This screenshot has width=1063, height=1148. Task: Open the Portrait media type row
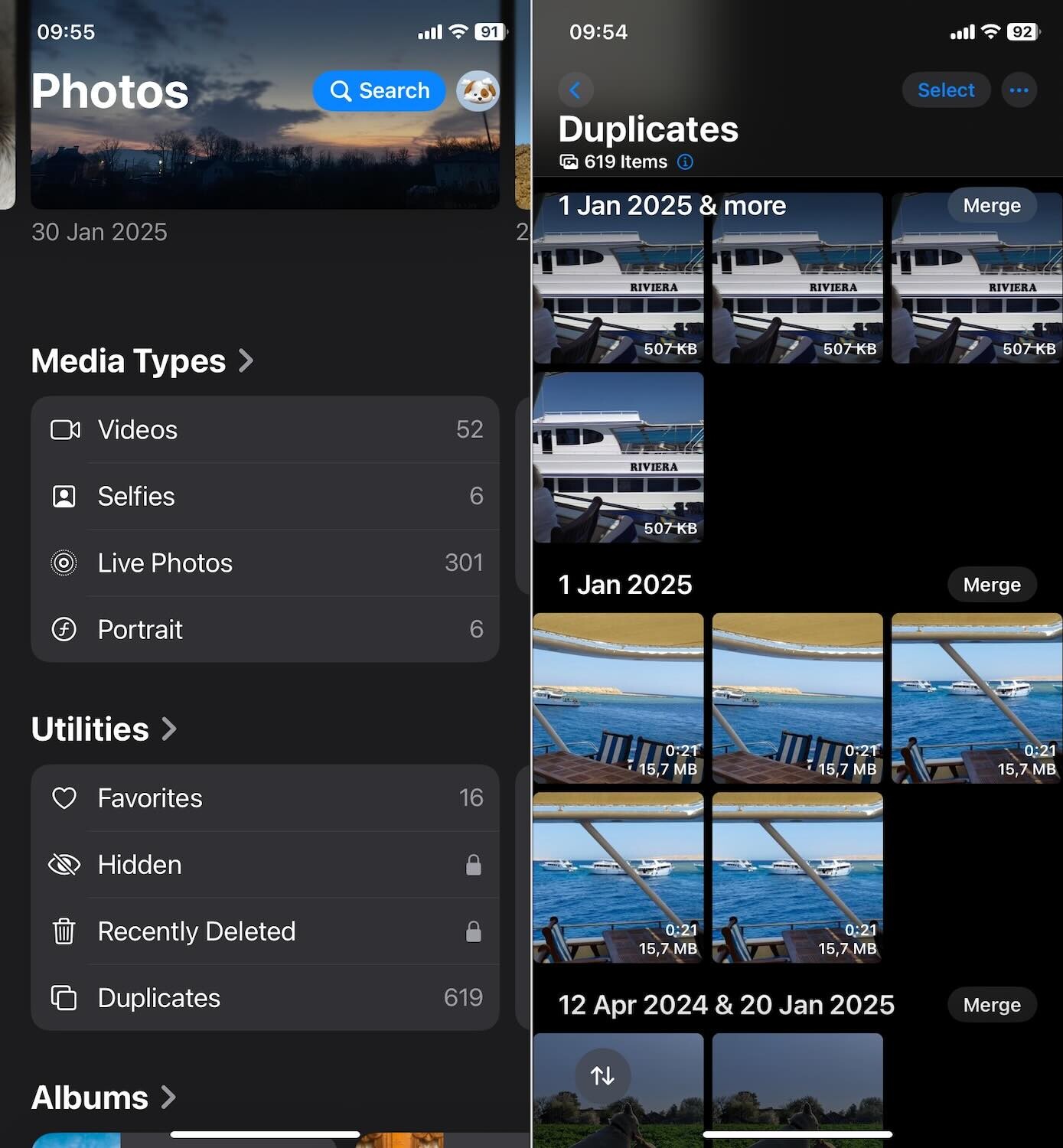pos(265,629)
